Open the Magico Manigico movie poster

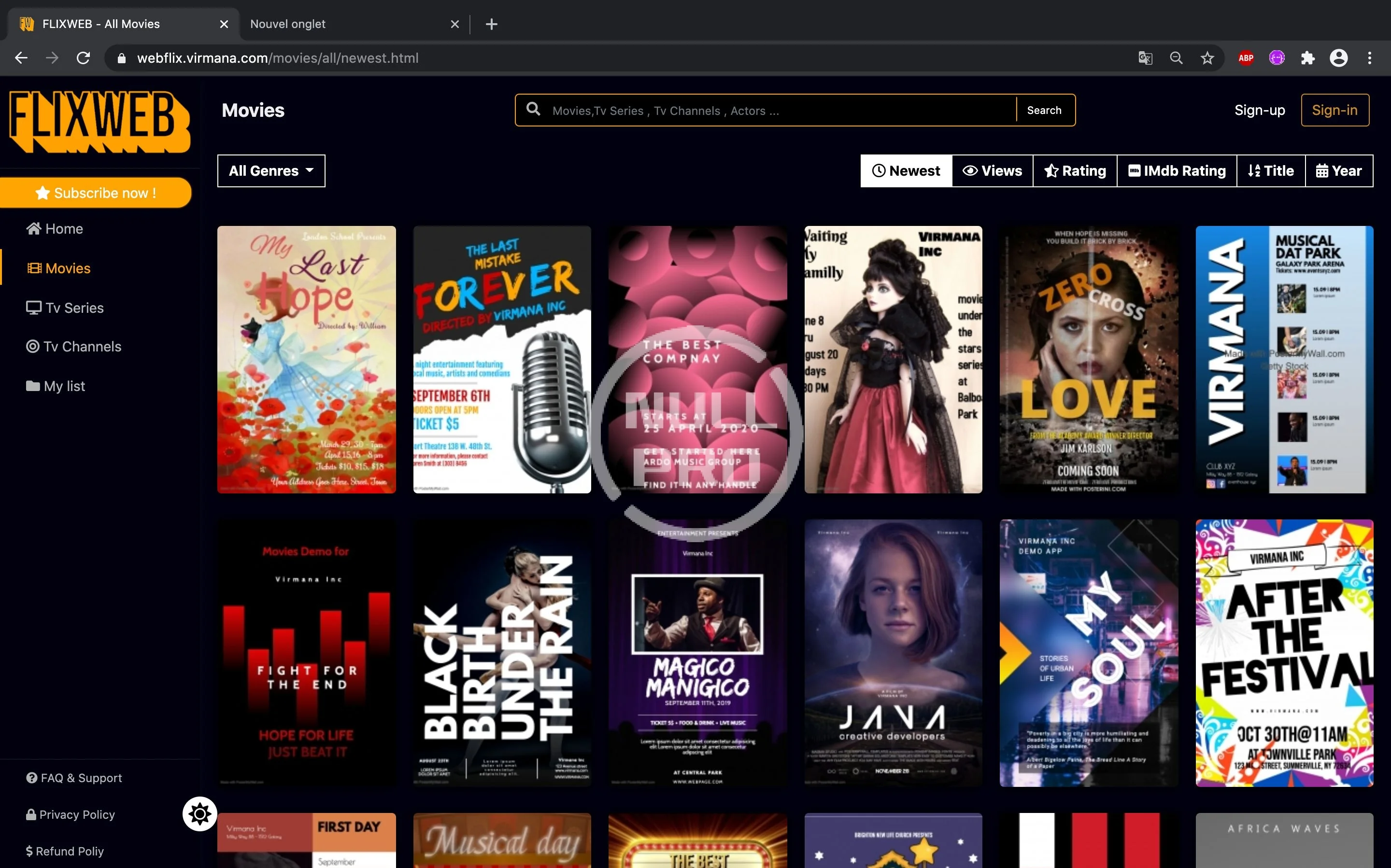coord(697,653)
